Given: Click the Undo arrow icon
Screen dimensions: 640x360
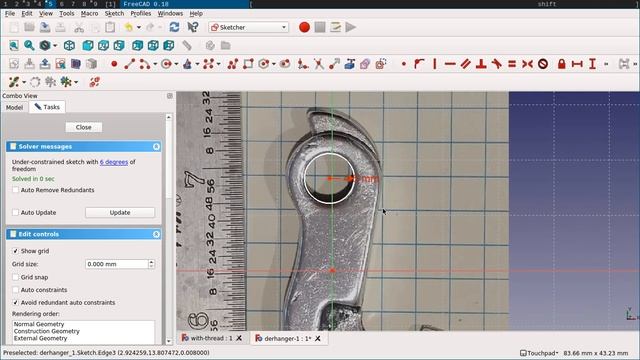Looking at the screenshot, I should coord(129,27).
